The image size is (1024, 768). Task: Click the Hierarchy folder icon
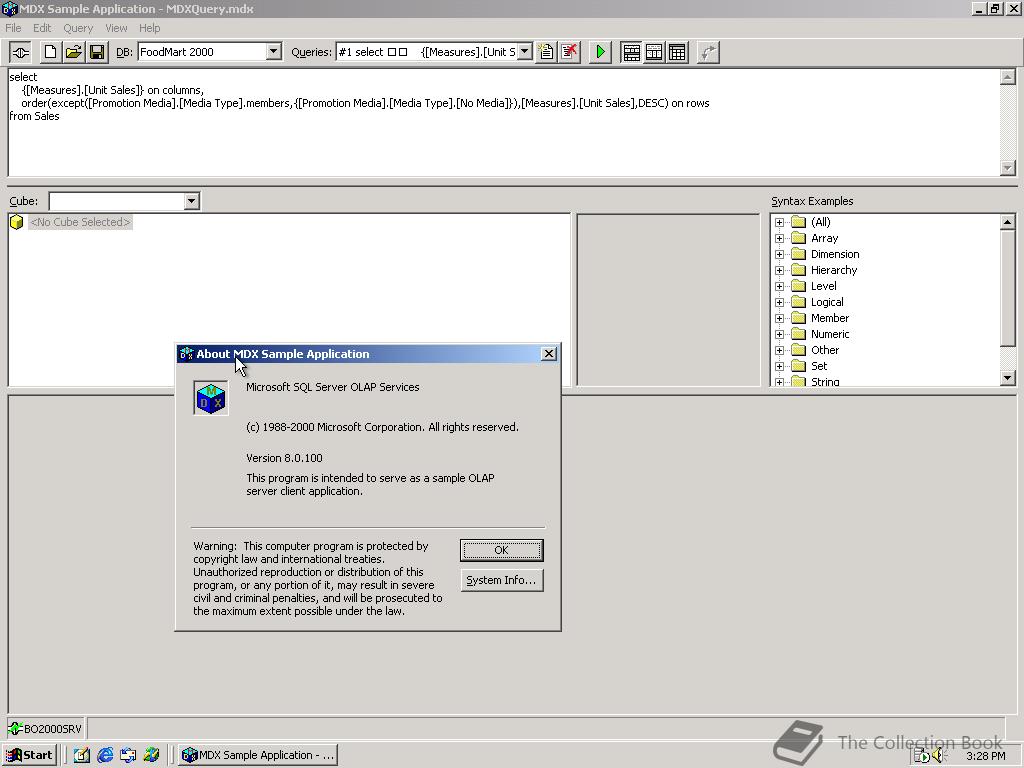pos(799,270)
